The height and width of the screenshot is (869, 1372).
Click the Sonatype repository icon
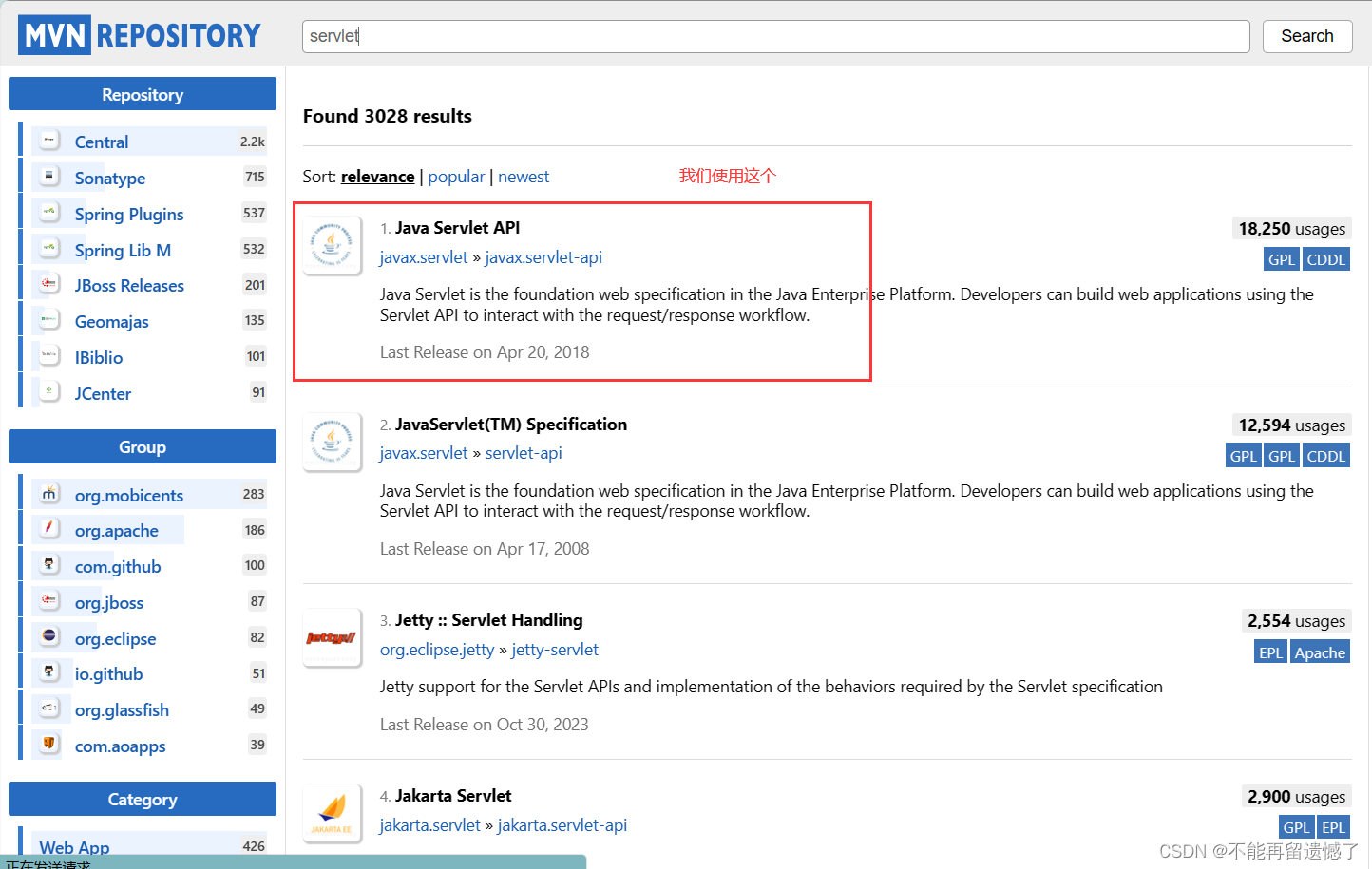pyautogui.click(x=48, y=176)
